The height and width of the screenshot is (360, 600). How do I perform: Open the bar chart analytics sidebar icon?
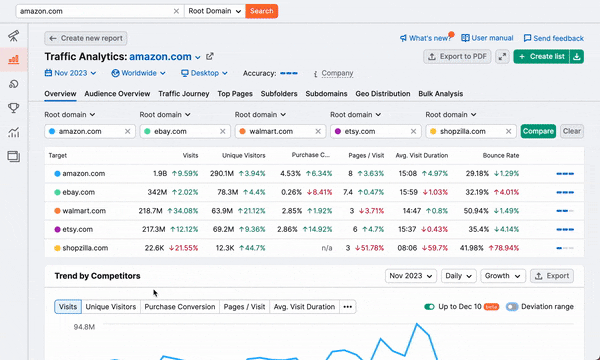(13, 60)
